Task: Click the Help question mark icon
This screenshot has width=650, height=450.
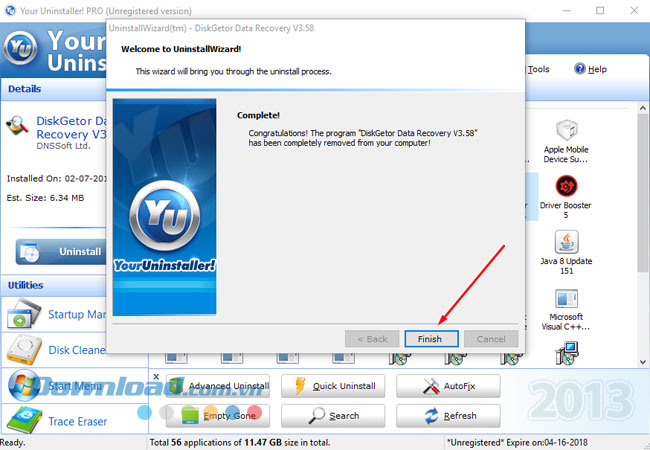Action: pyautogui.click(x=580, y=68)
